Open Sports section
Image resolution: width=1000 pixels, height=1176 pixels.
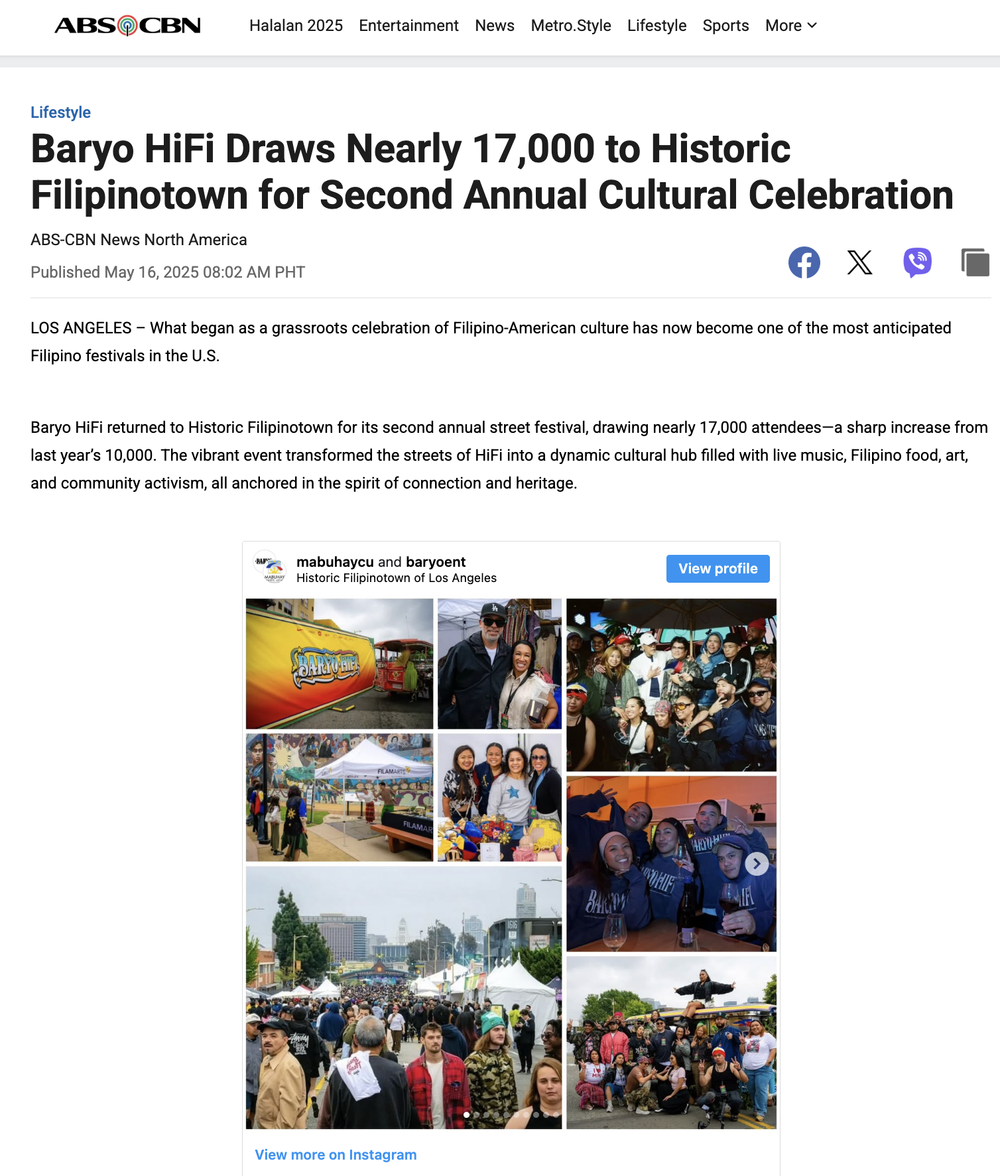tap(725, 26)
